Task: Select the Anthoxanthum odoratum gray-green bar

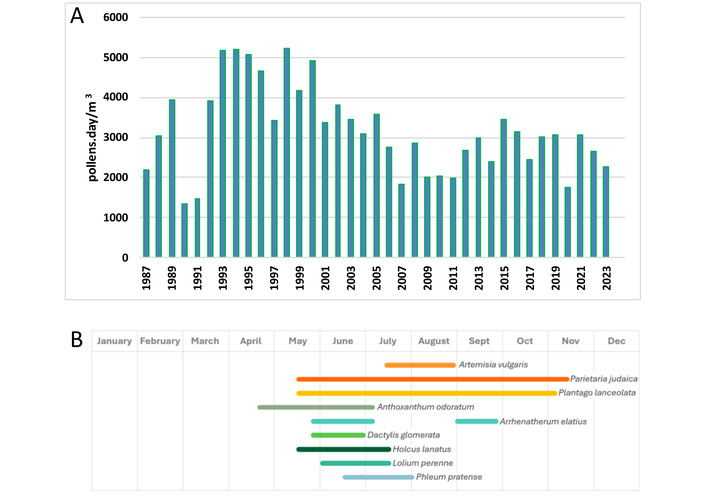Action: 315,407
